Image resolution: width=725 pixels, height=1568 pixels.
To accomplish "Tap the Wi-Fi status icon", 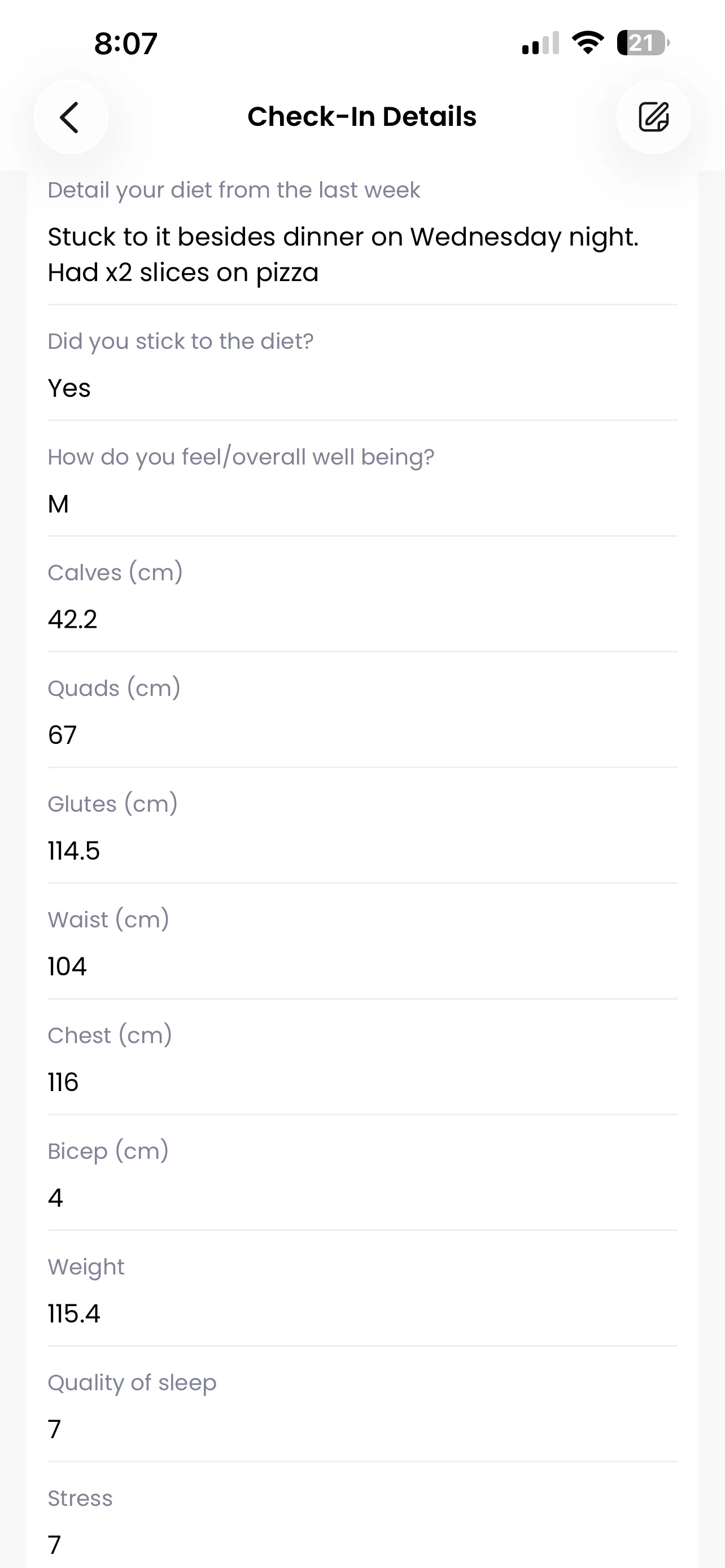I will pyautogui.click(x=587, y=42).
